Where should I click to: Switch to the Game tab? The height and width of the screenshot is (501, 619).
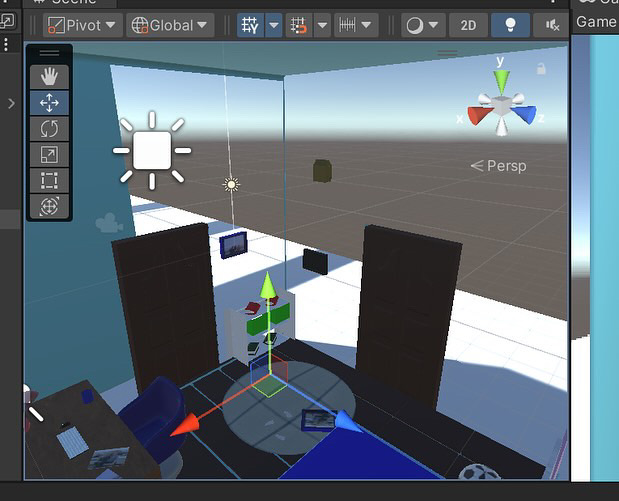point(597,21)
